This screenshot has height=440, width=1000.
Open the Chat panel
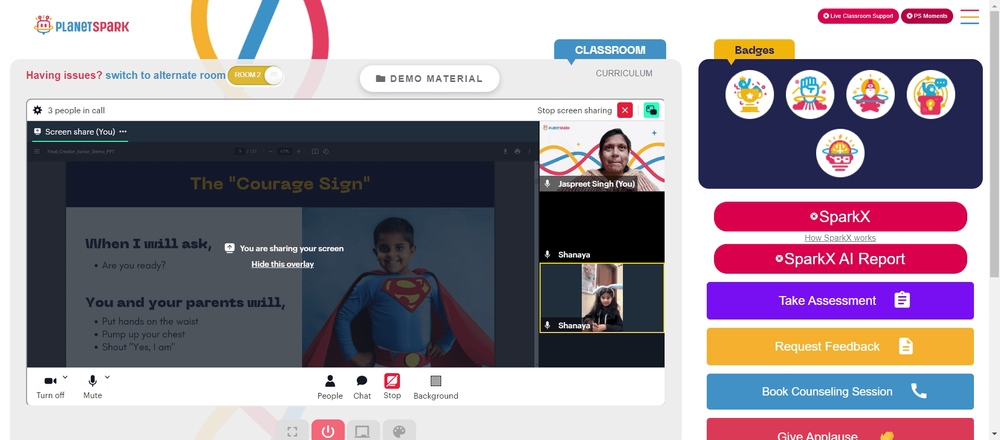point(362,387)
